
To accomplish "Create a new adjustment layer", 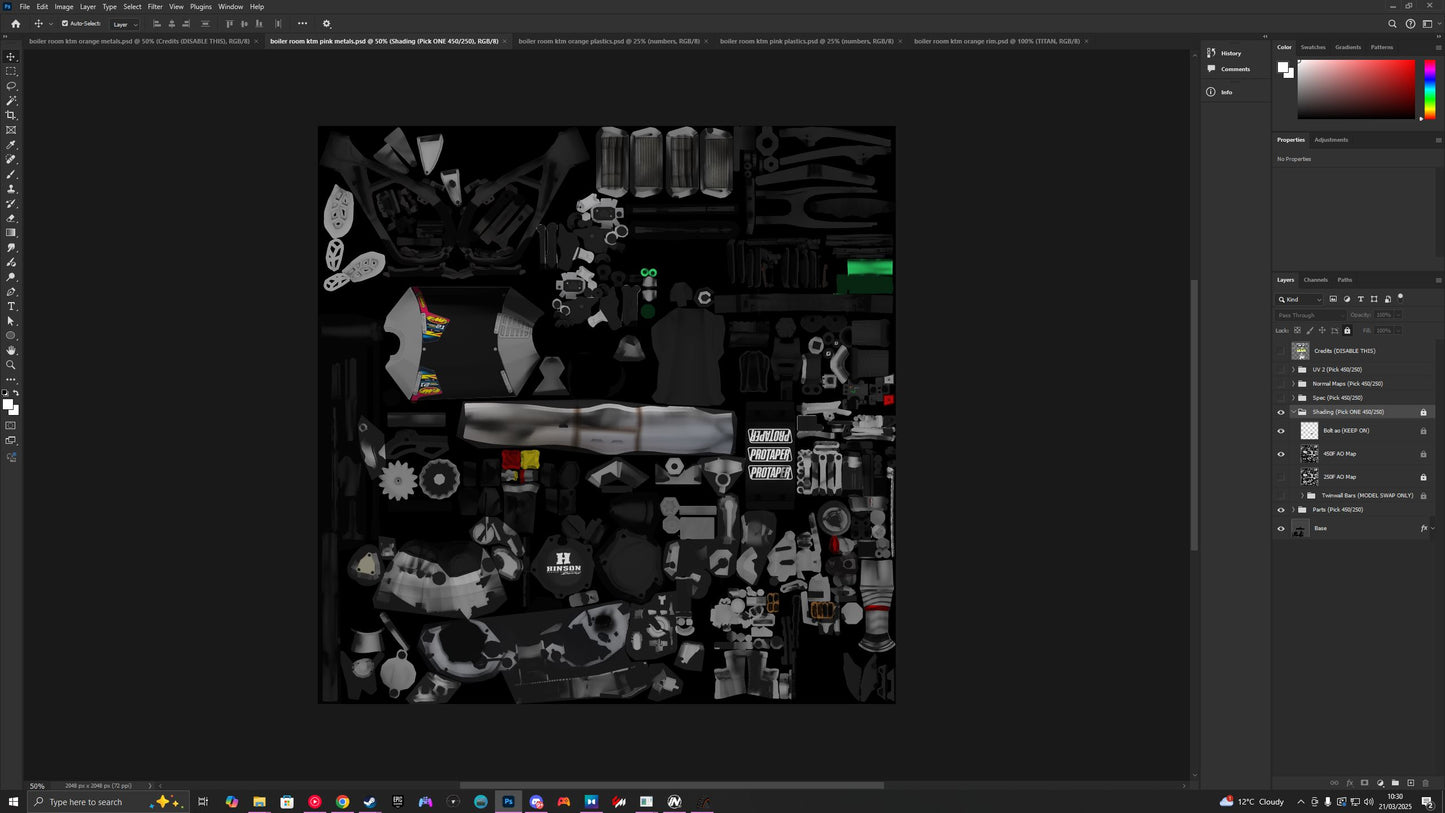I will 1380,783.
